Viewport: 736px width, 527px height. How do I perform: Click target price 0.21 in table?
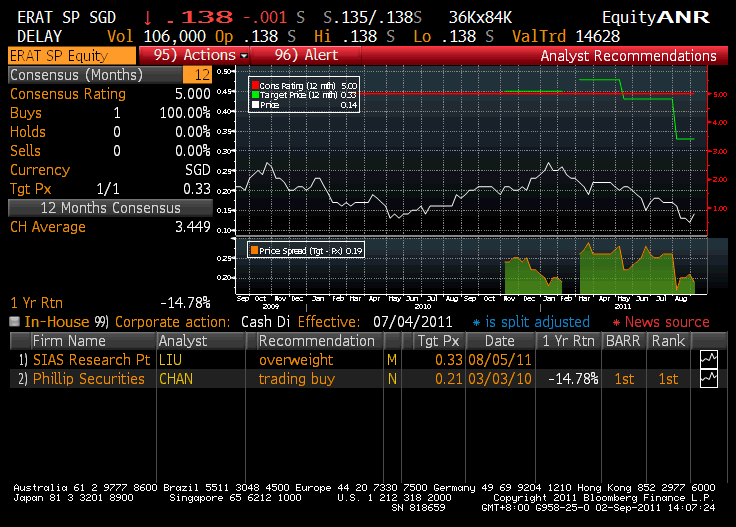[x=449, y=379]
